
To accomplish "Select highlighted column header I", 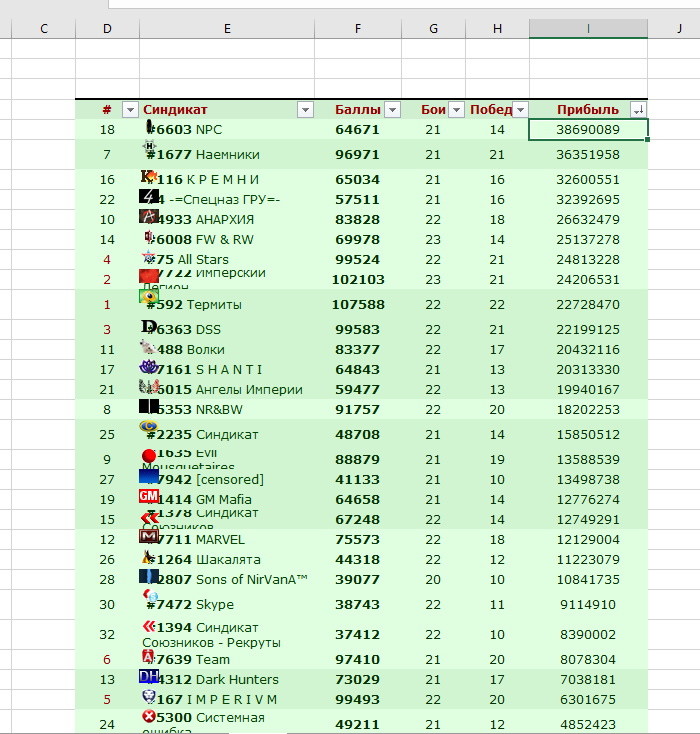I will point(588,29).
